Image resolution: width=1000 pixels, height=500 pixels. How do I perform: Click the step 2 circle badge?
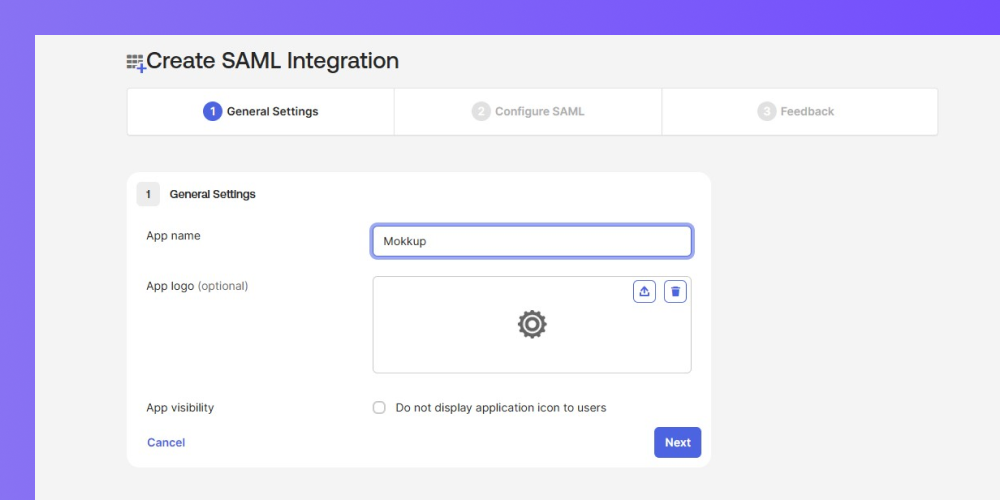point(481,112)
